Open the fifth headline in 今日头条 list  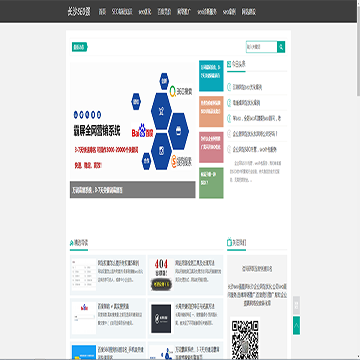[254, 149]
